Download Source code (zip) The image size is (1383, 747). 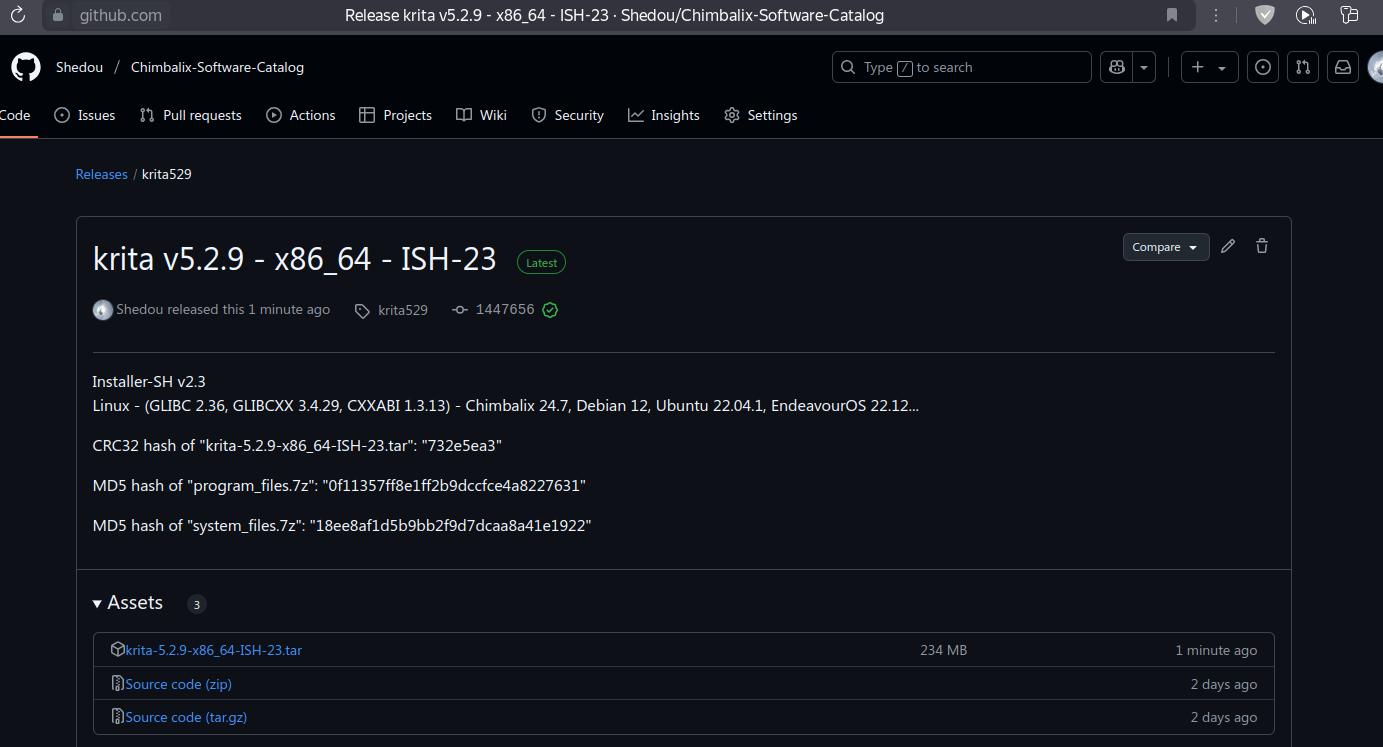pos(178,684)
